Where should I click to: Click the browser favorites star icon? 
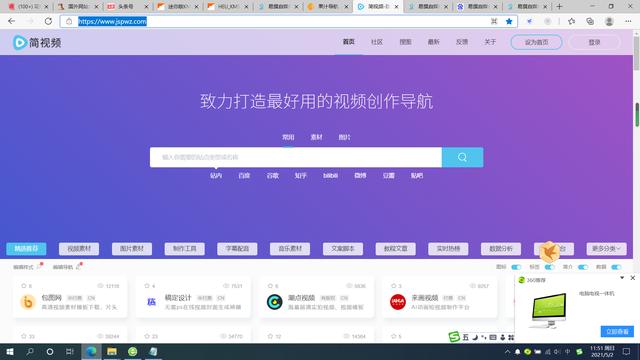coord(509,21)
